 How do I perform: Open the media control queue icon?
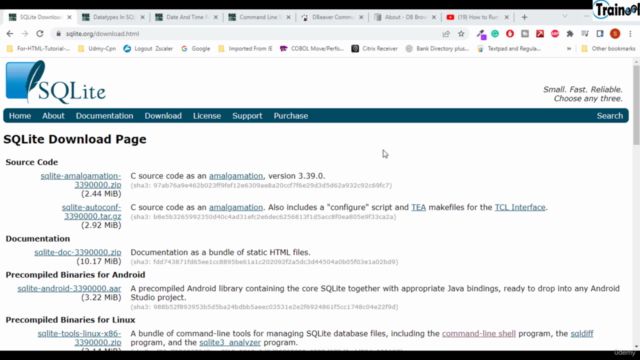pos(585,34)
